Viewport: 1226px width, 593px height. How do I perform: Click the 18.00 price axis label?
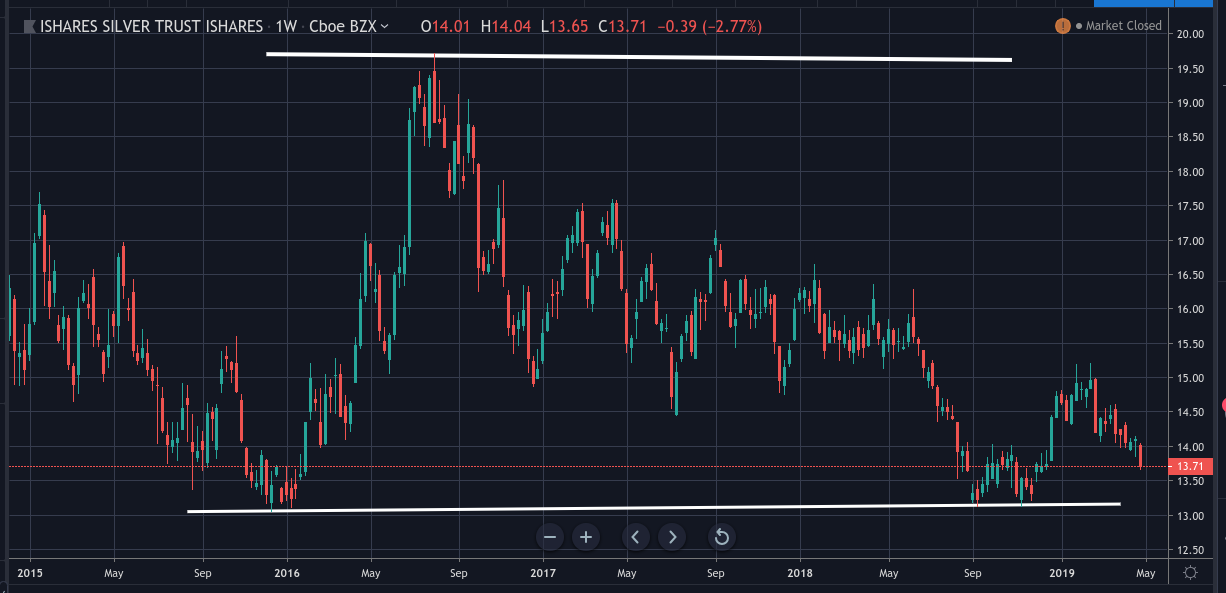tap(1190, 172)
